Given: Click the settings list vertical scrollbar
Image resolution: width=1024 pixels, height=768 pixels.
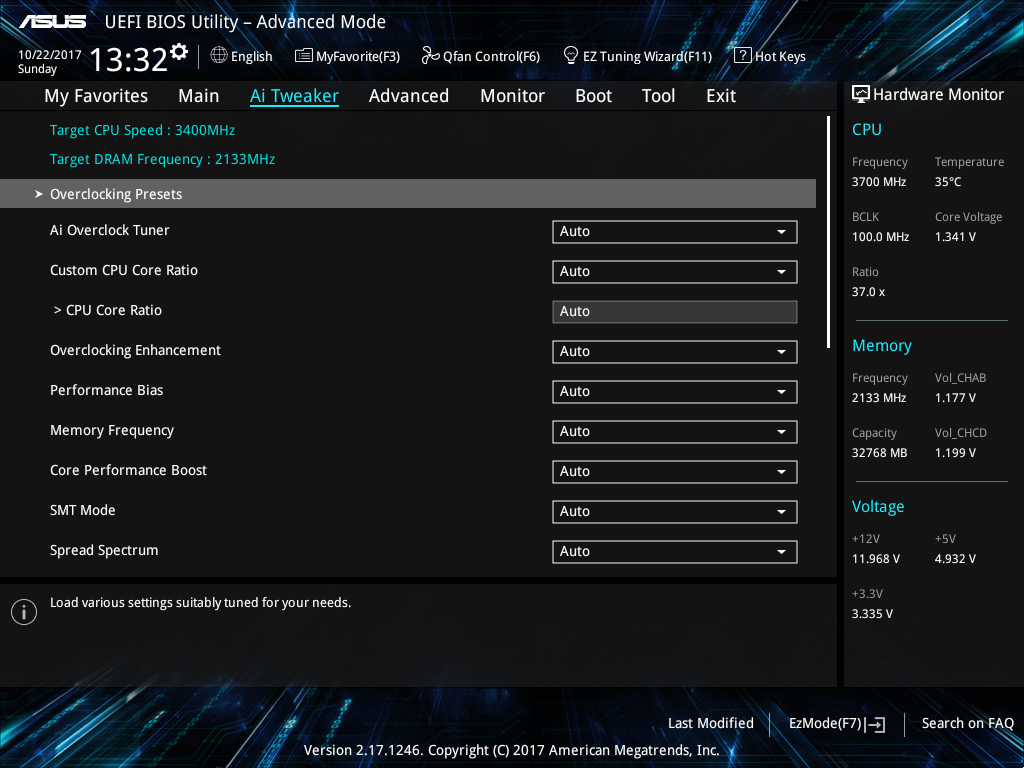Looking at the screenshot, I should [x=828, y=232].
